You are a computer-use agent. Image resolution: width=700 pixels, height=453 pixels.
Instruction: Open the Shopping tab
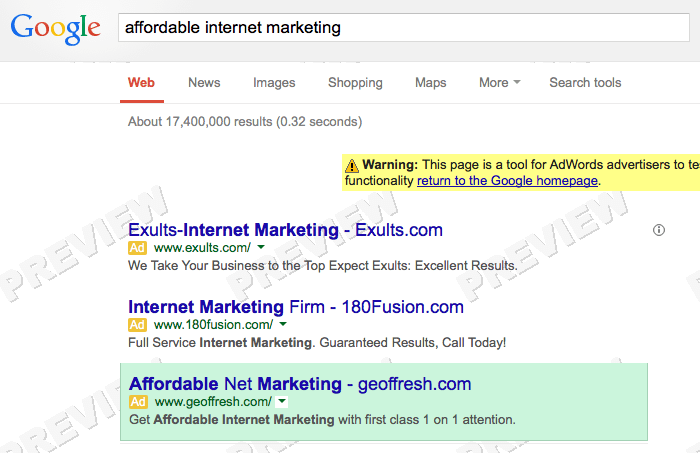355,83
